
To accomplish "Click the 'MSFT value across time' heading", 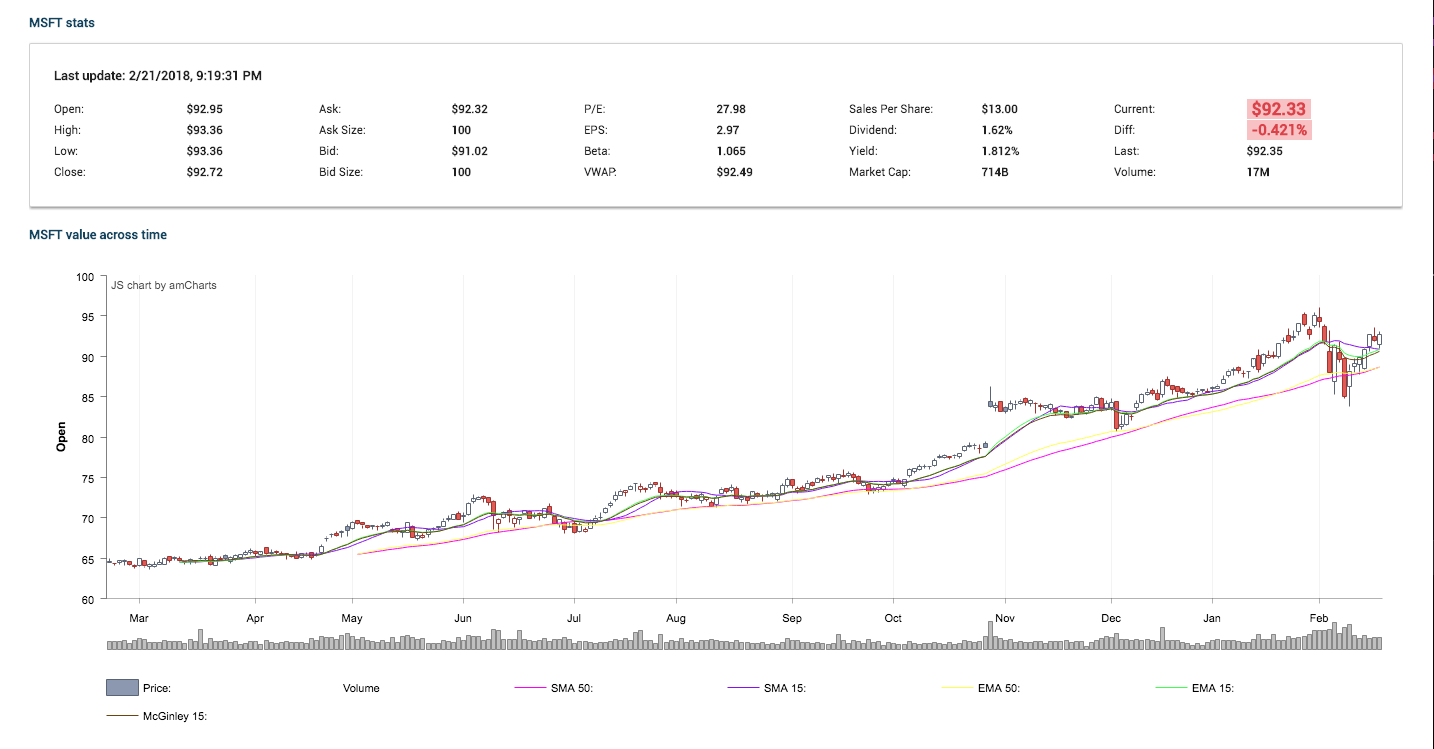I will [98, 235].
